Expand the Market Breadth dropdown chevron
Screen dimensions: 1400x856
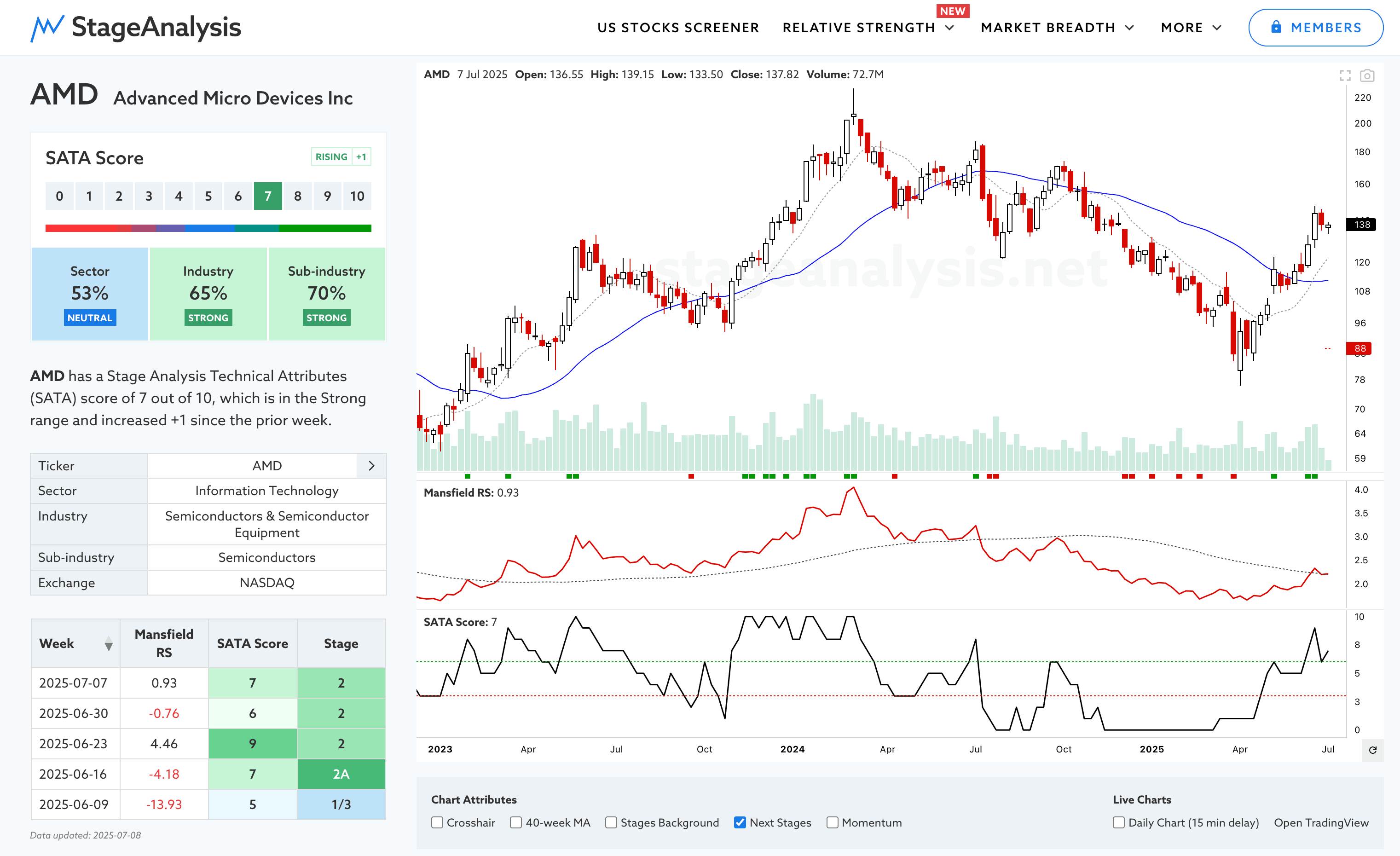(1129, 28)
